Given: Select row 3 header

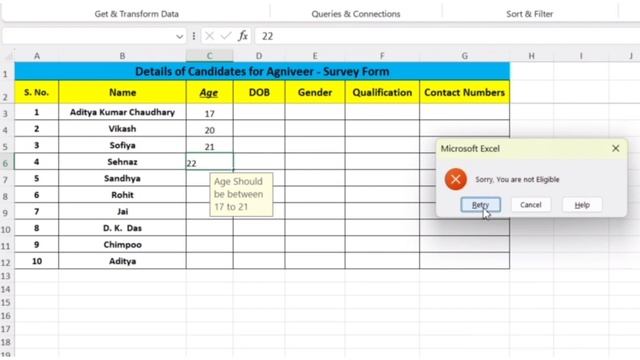Looking at the screenshot, I should pyautogui.click(x=6, y=113).
